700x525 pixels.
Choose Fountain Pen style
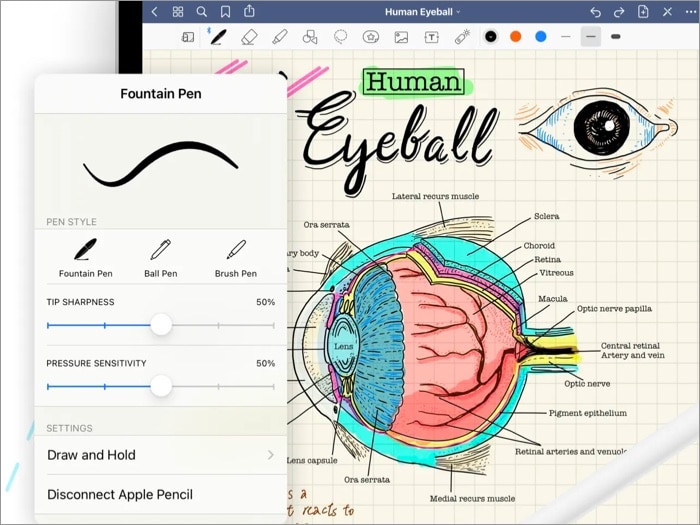[x=85, y=256]
